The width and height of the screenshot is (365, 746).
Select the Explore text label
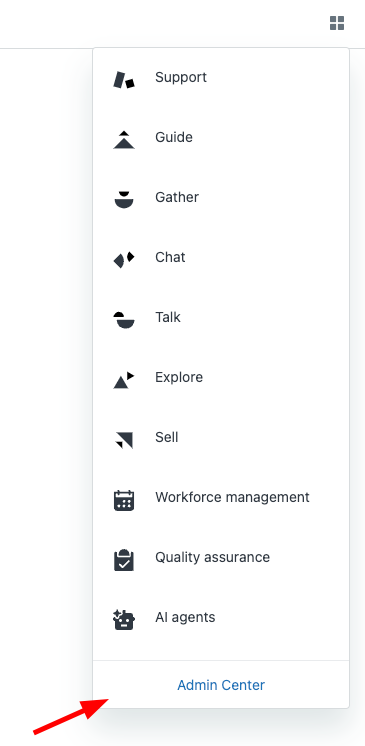(179, 377)
